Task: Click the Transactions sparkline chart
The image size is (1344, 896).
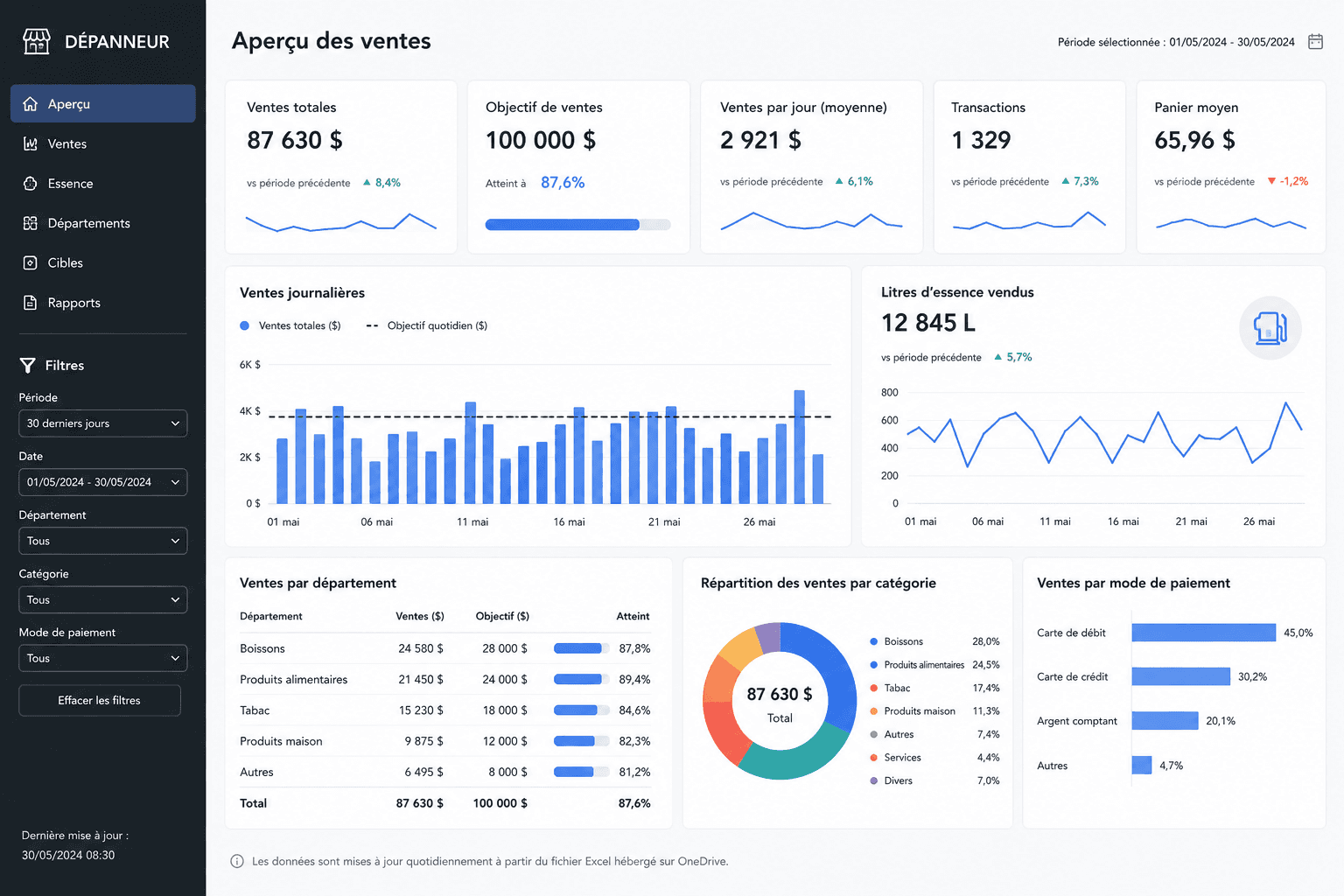Action: pos(1029,220)
